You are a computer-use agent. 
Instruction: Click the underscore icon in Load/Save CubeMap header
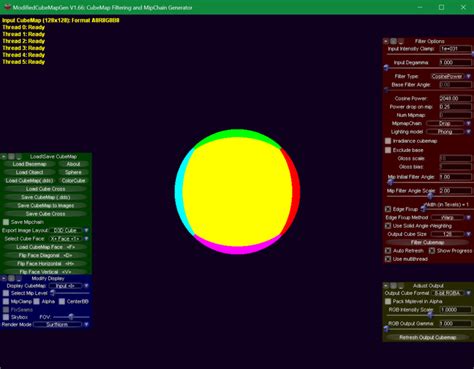pyautogui.click(x=19, y=156)
